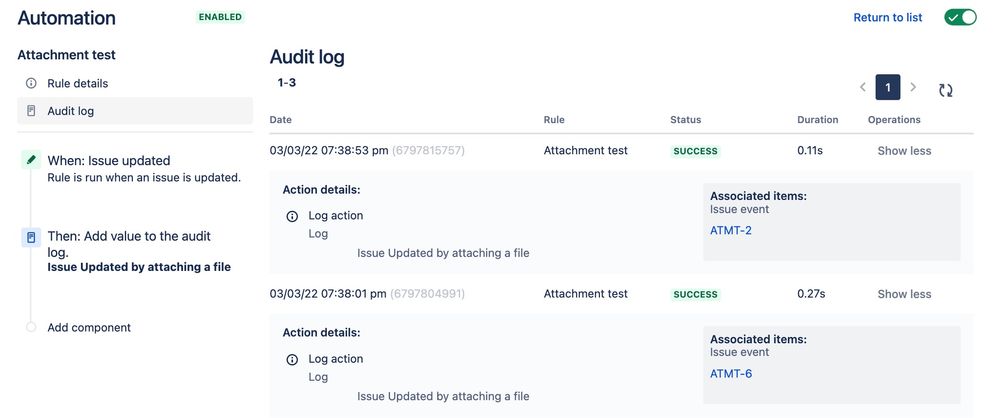Click Return to list link
This screenshot has width=999, height=418.
point(888,17)
